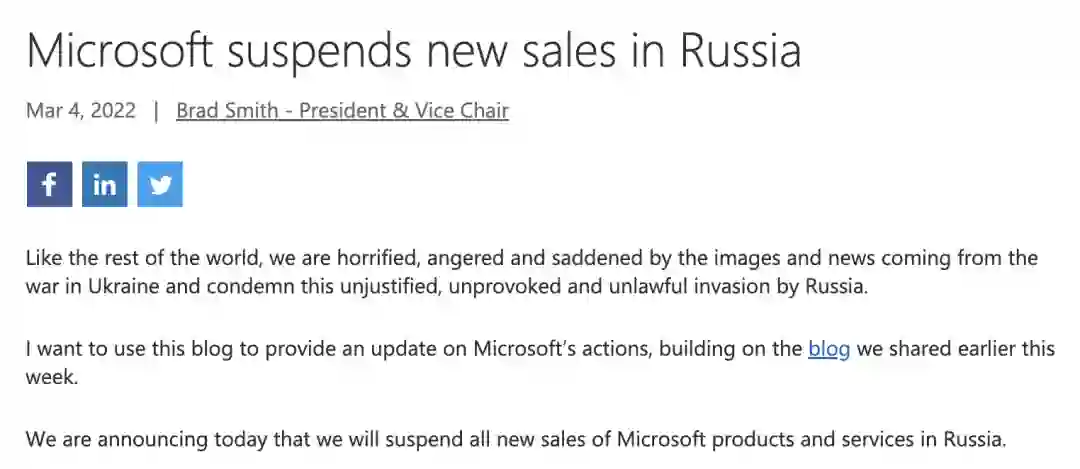
Task: Click the vertical bar separator after the date
Action: [x=156, y=111]
